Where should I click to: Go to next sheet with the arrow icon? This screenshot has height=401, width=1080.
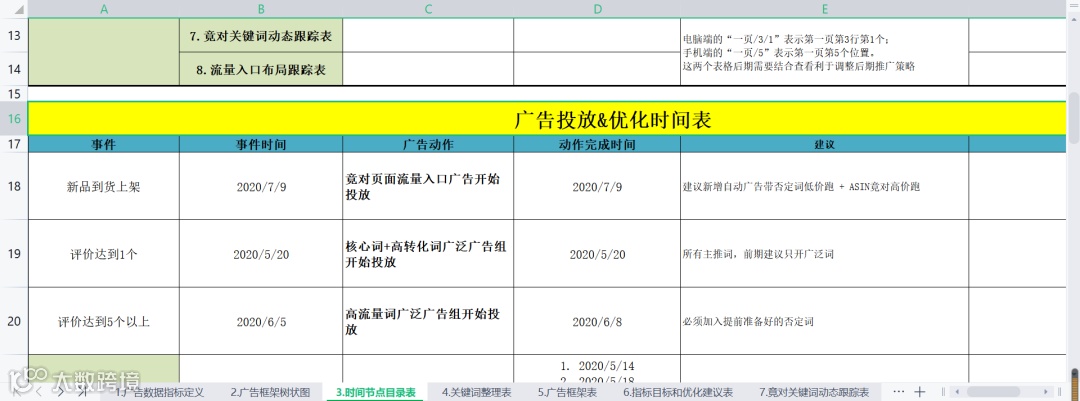pyautogui.click(x=61, y=392)
